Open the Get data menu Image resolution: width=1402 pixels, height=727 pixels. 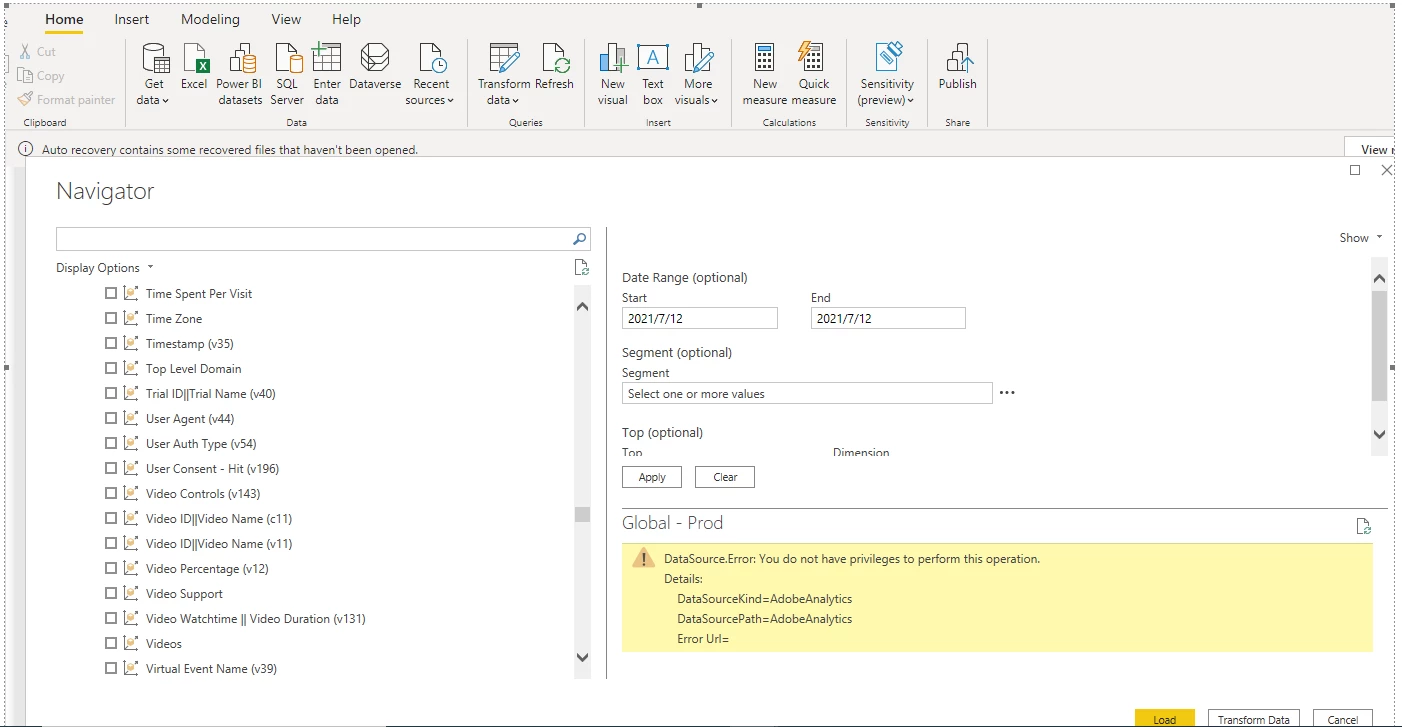154,73
